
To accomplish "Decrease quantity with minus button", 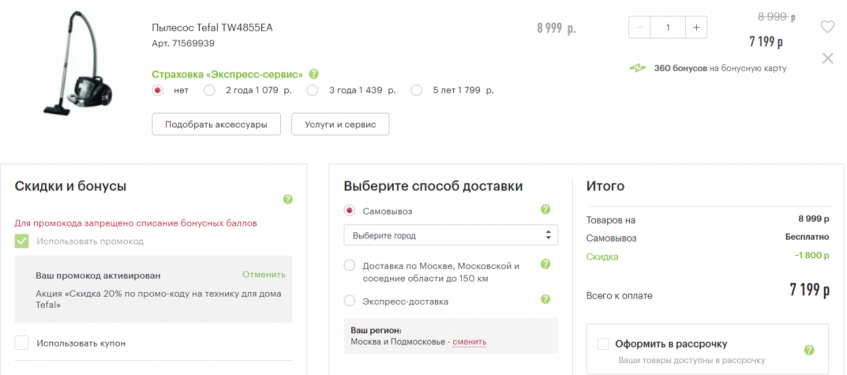I will point(640,28).
